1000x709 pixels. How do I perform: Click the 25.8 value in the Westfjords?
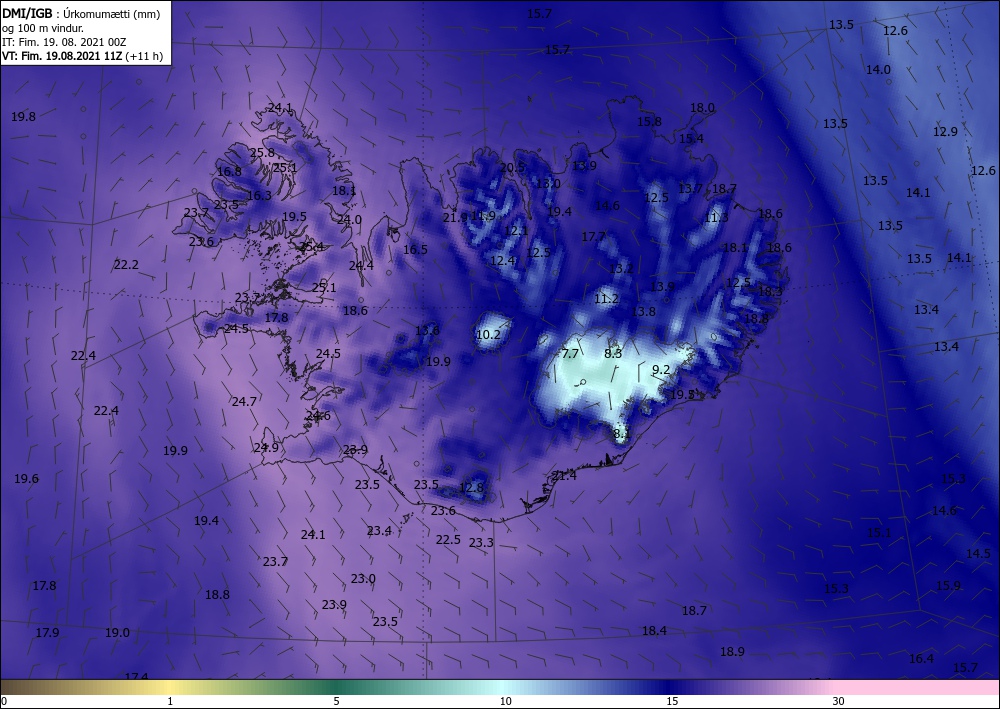(x=262, y=152)
